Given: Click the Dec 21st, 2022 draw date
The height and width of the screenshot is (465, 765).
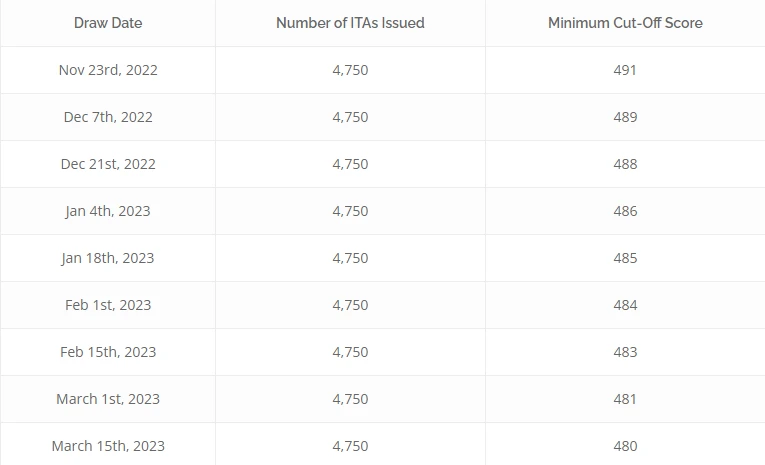Looking at the screenshot, I should coord(108,164).
